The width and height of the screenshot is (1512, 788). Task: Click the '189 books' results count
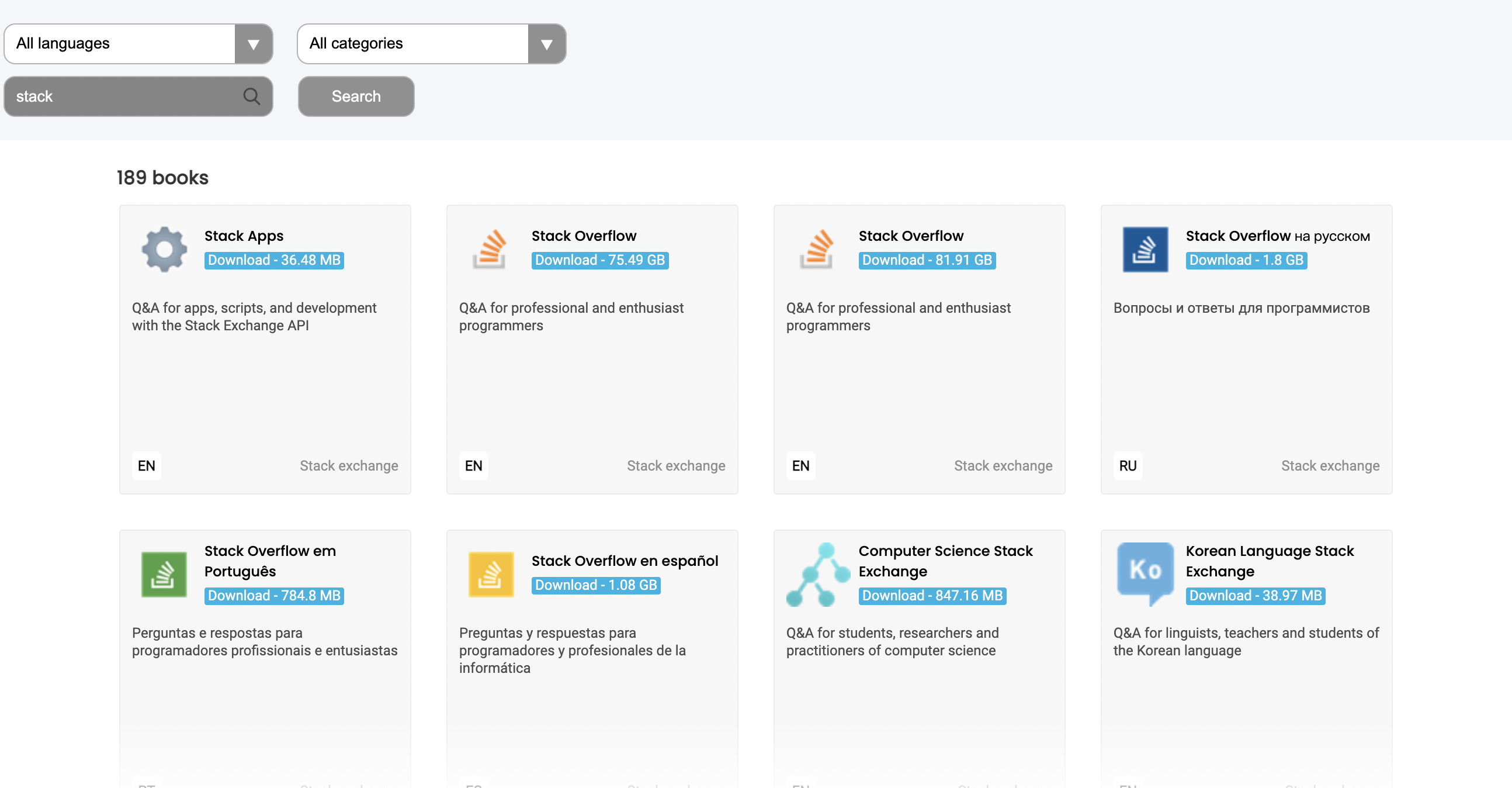[x=162, y=177]
